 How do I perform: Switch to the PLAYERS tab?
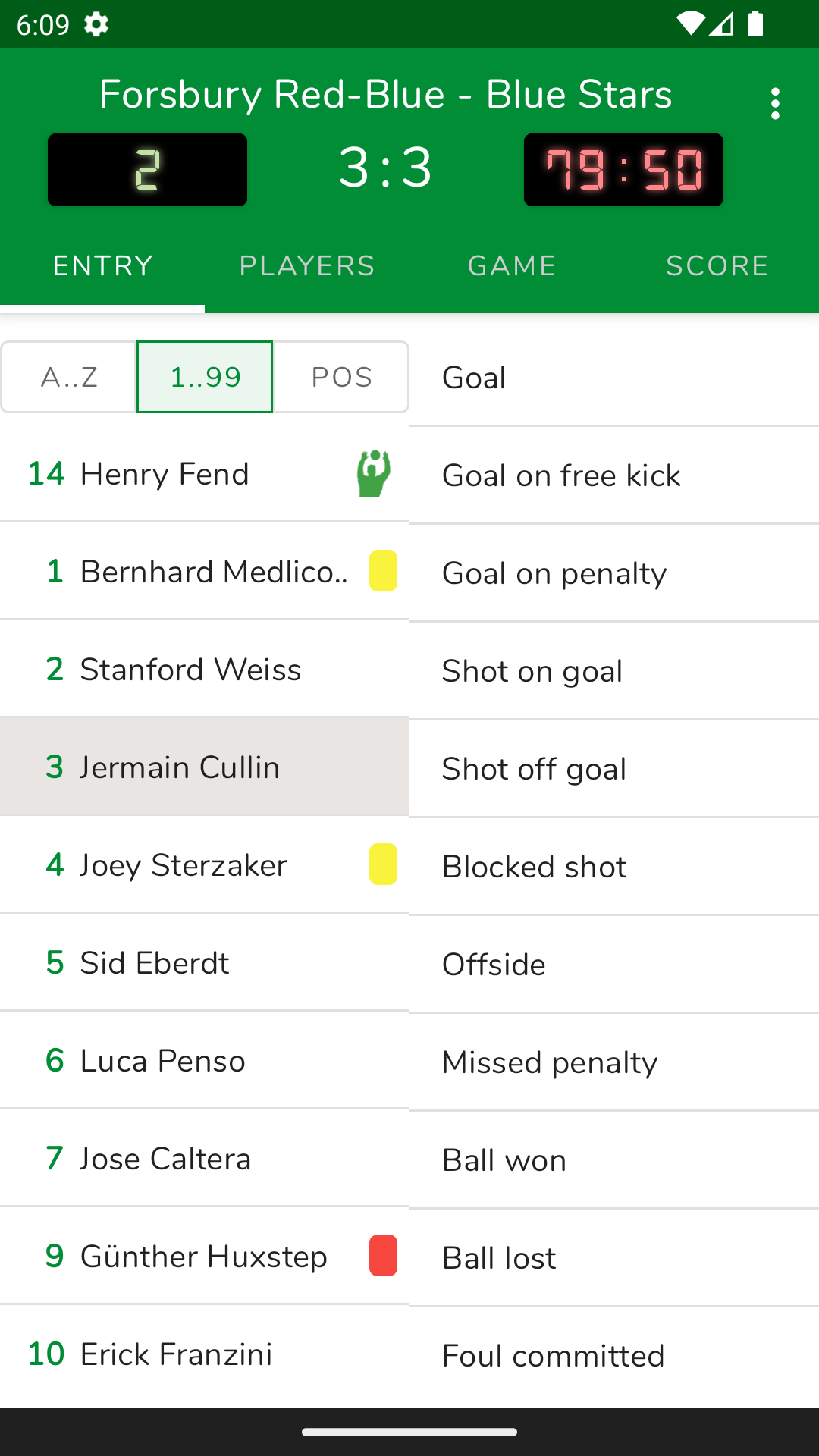click(x=307, y=266)
